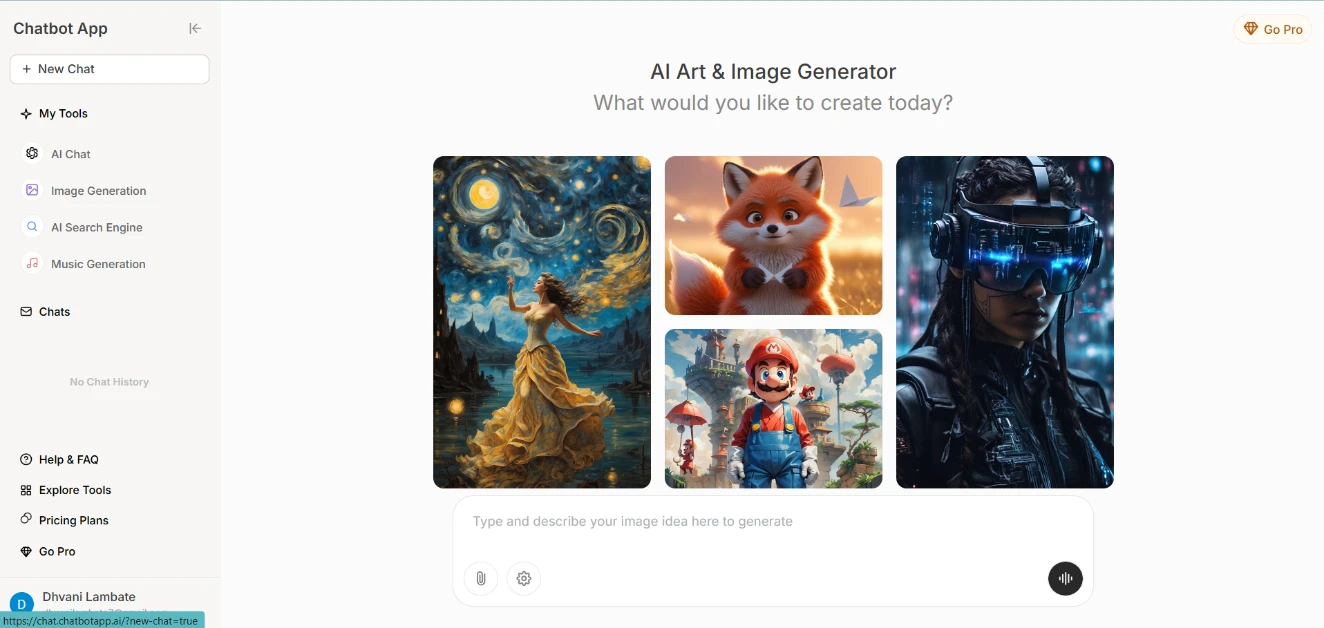Click the Image Generation picture icon
The height and width of the screenshot is (628, 1324).
point(32,190)
